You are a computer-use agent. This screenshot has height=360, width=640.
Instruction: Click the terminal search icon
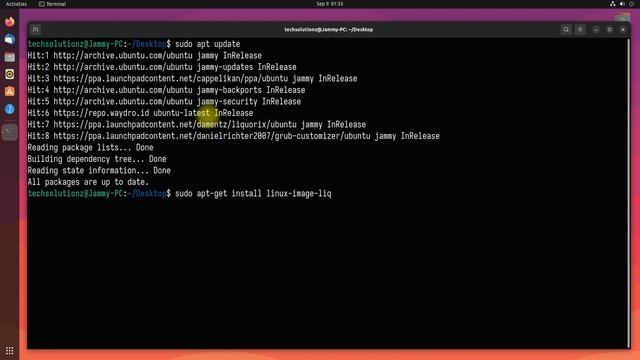pos(566,29)
